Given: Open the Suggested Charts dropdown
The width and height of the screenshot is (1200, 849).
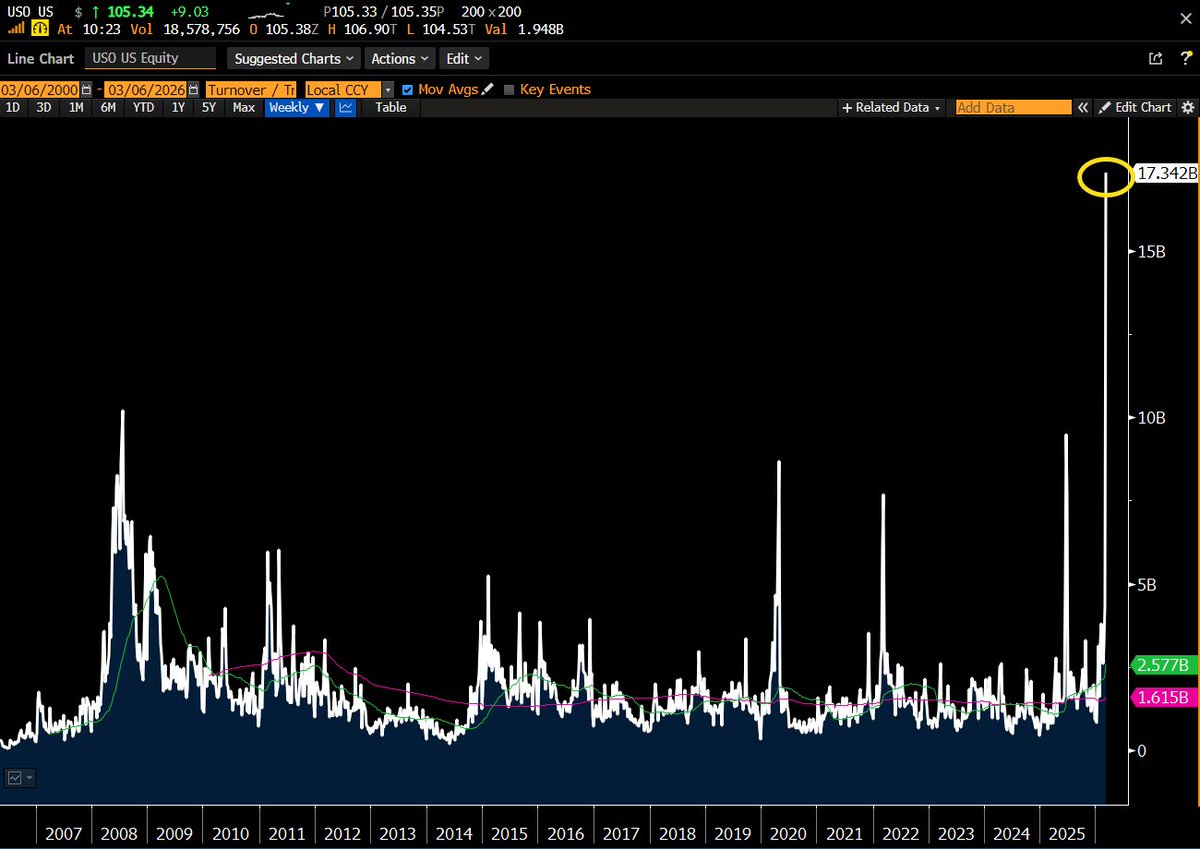Looking at the screenshot, I should [x=293, y=59].
